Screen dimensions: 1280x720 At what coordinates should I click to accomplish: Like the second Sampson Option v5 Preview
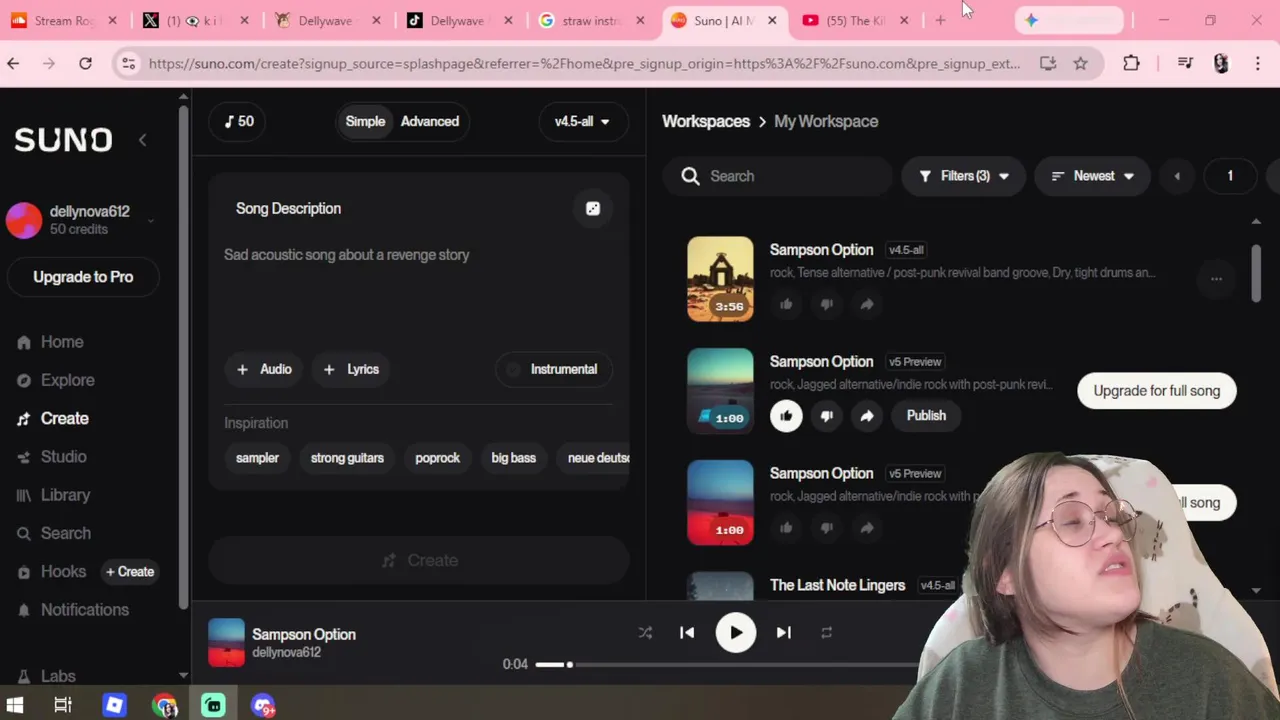tap(786, 416)
